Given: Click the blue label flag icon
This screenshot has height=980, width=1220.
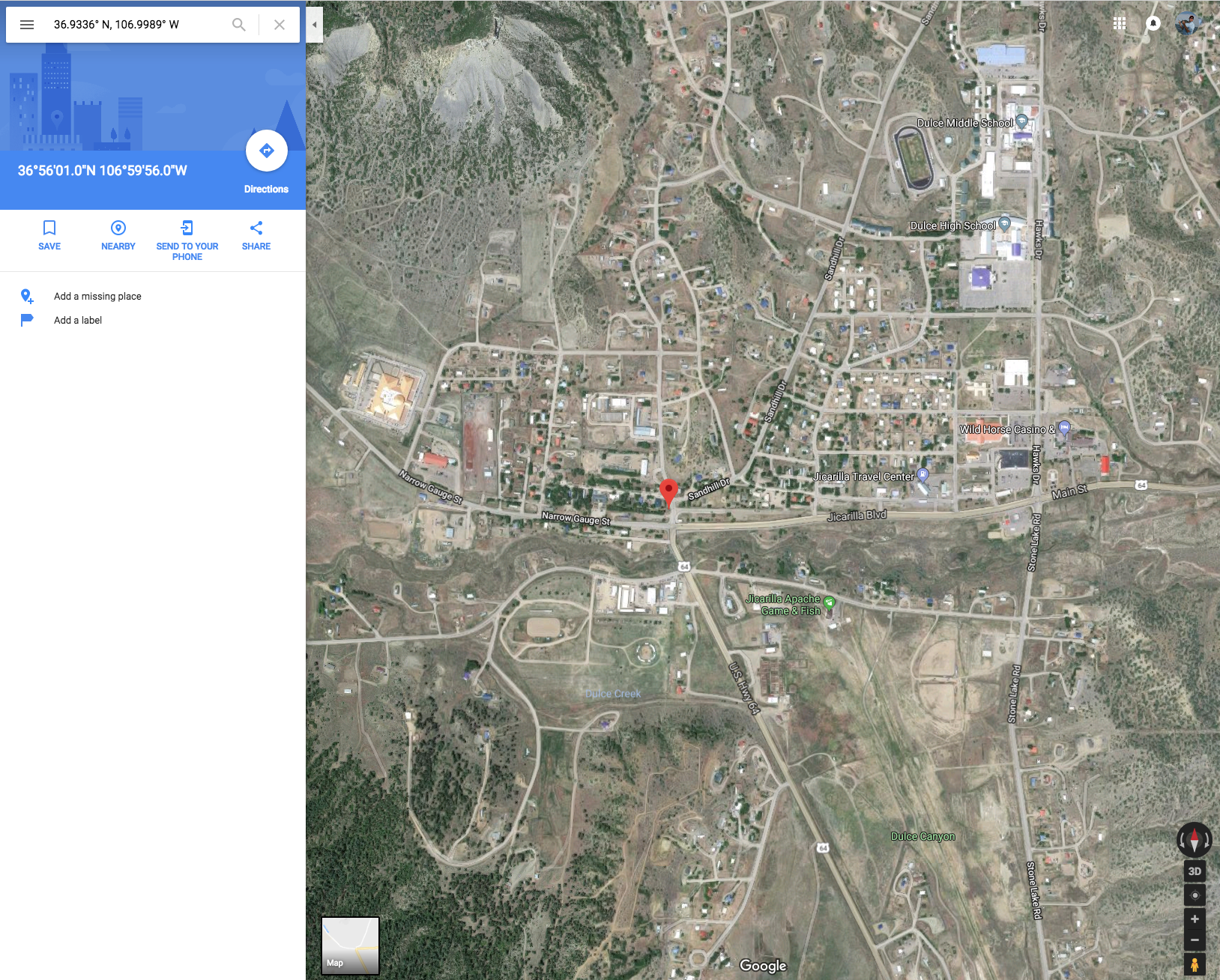Looking at the screenshot, I should click(x=27, y=321).
